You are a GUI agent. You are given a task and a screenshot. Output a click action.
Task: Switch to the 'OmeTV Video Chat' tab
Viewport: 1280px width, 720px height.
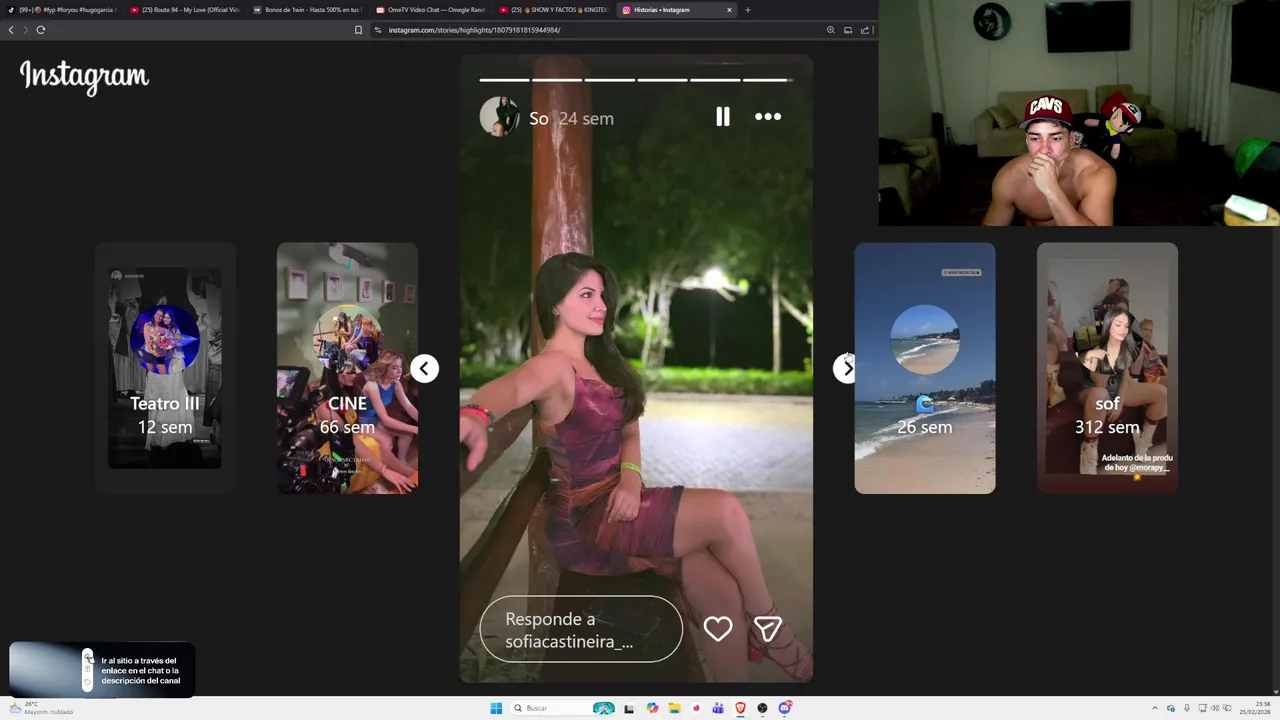click(x=432, y=10)
